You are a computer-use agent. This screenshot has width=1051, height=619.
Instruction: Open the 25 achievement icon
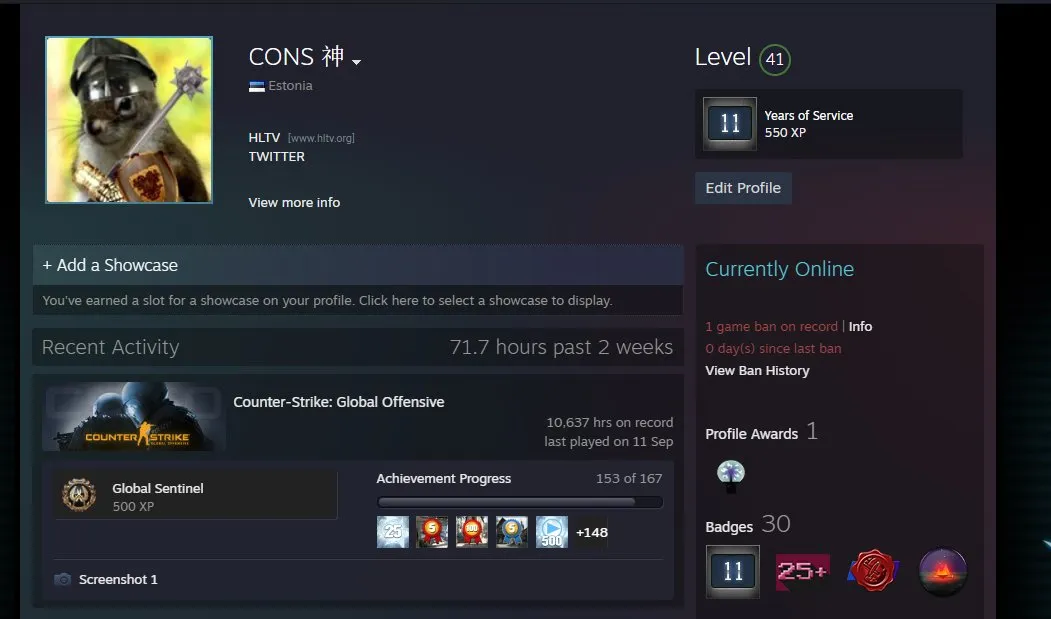393,532
